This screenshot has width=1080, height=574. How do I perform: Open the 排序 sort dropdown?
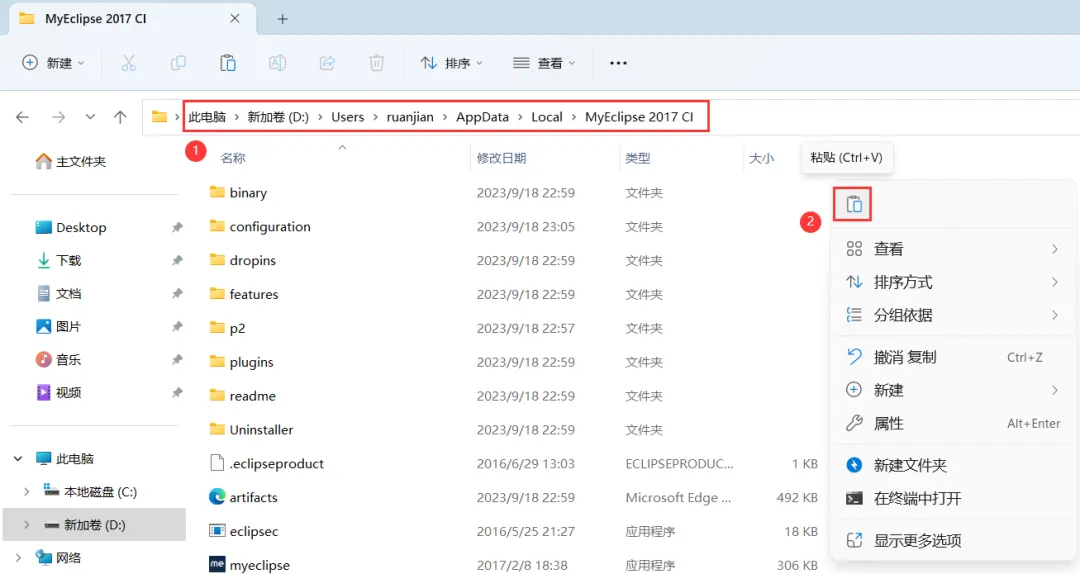(451, 63)
